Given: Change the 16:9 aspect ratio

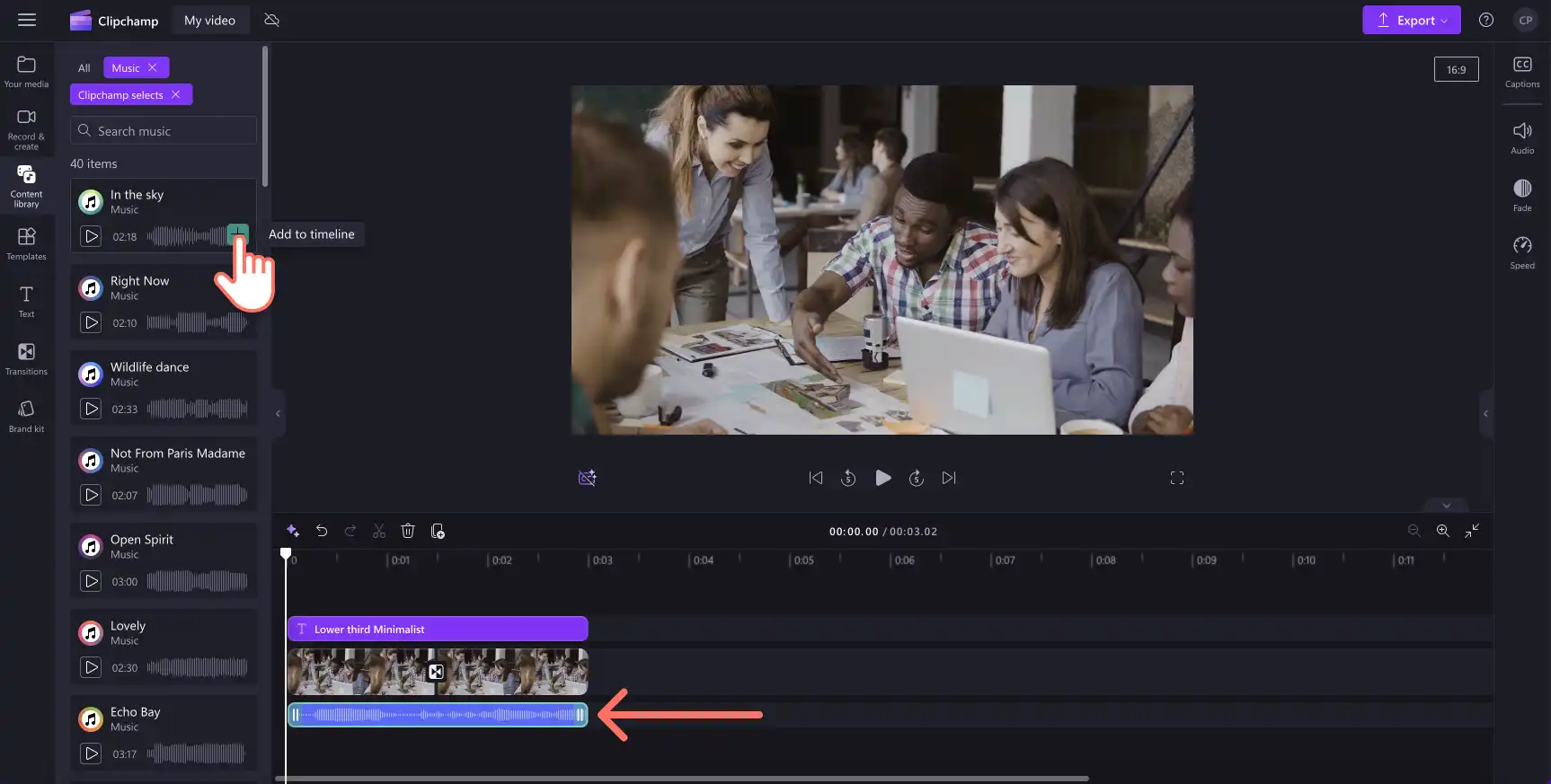Looking at the screenshot, I should [1456, 69].
